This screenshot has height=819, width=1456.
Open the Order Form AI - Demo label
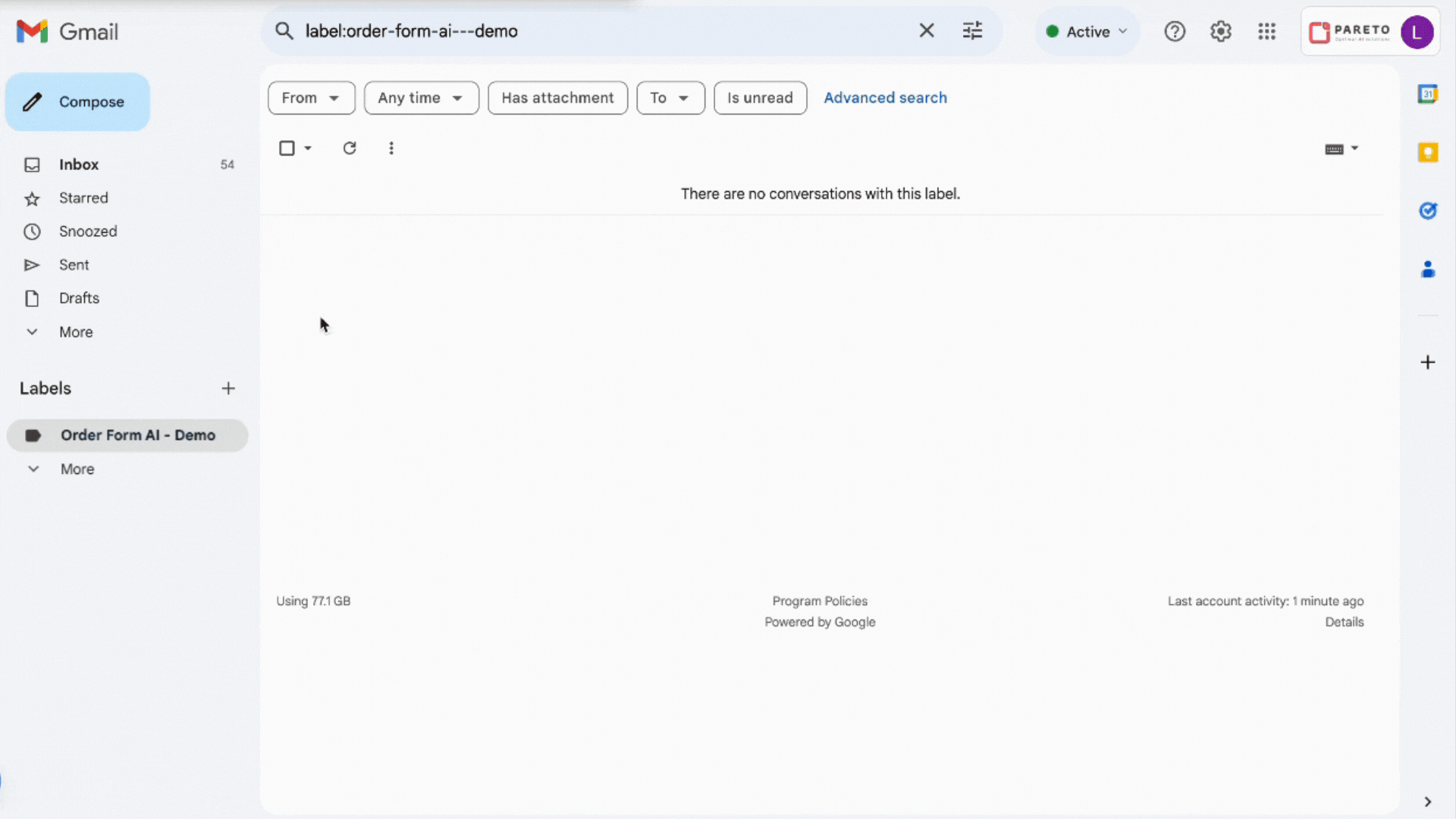coord(138,435)
